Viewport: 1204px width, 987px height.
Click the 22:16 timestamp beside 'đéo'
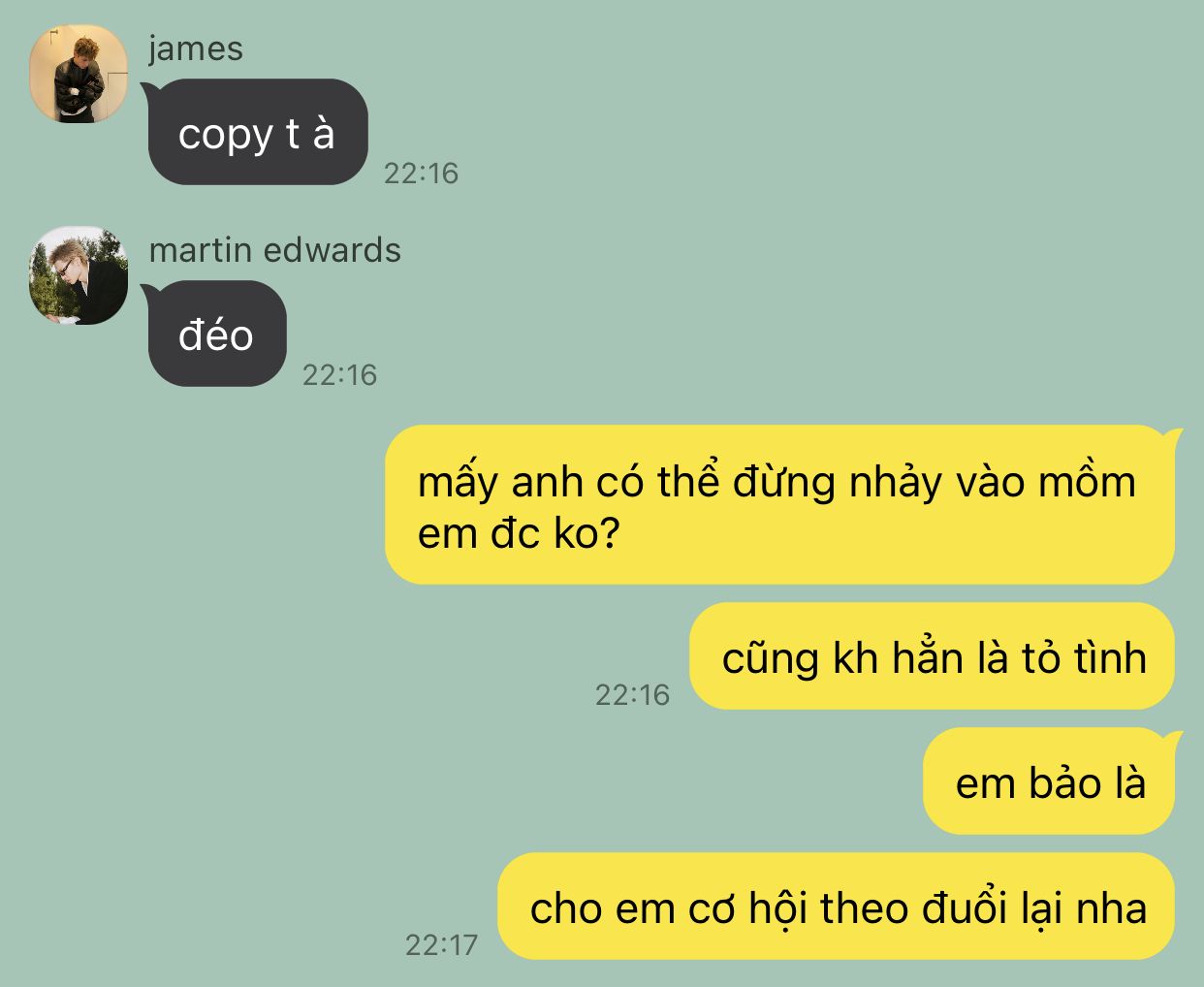click(339, 375)
